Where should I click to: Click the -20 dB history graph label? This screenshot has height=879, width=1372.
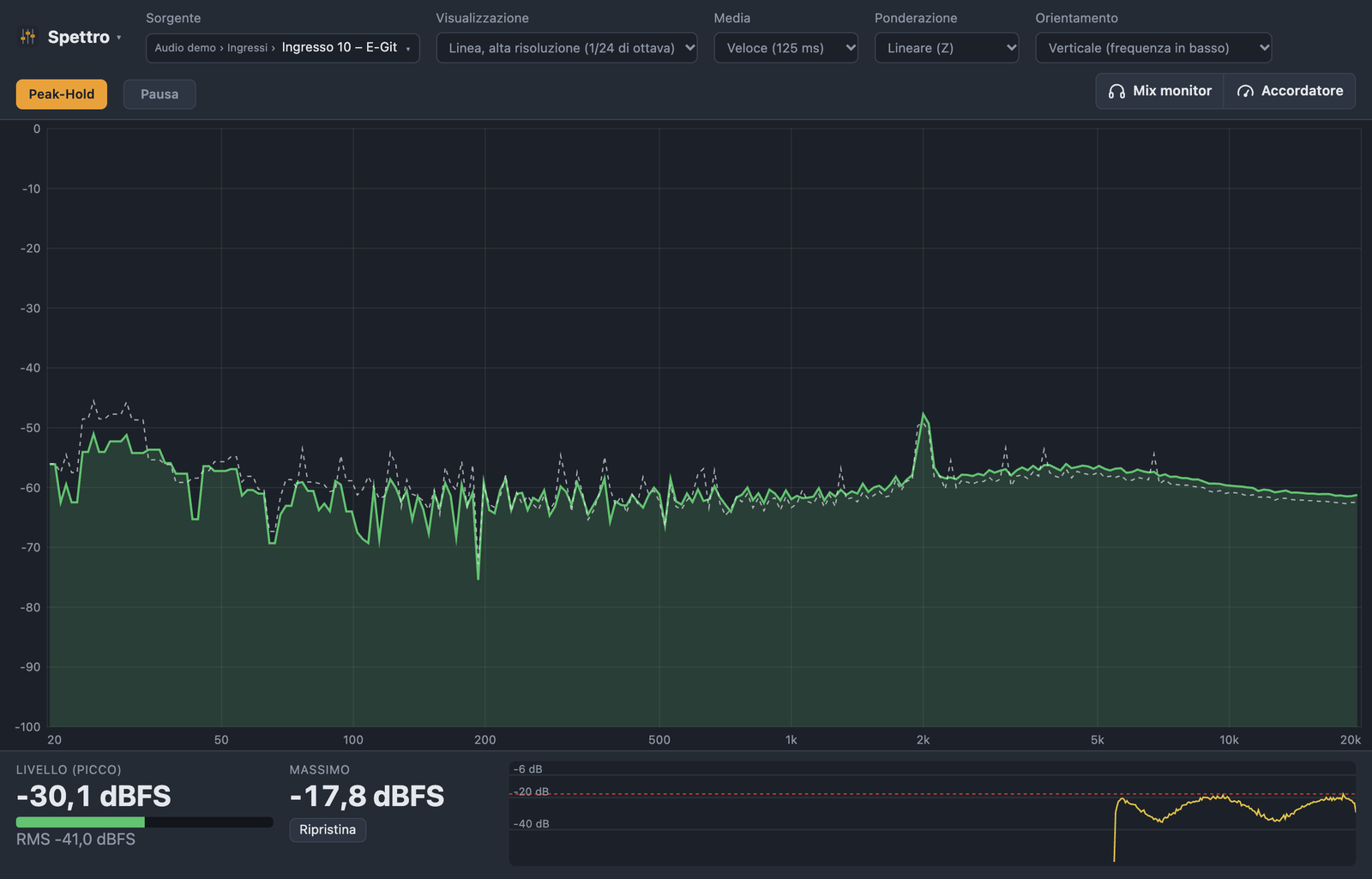tap(532, 792)
